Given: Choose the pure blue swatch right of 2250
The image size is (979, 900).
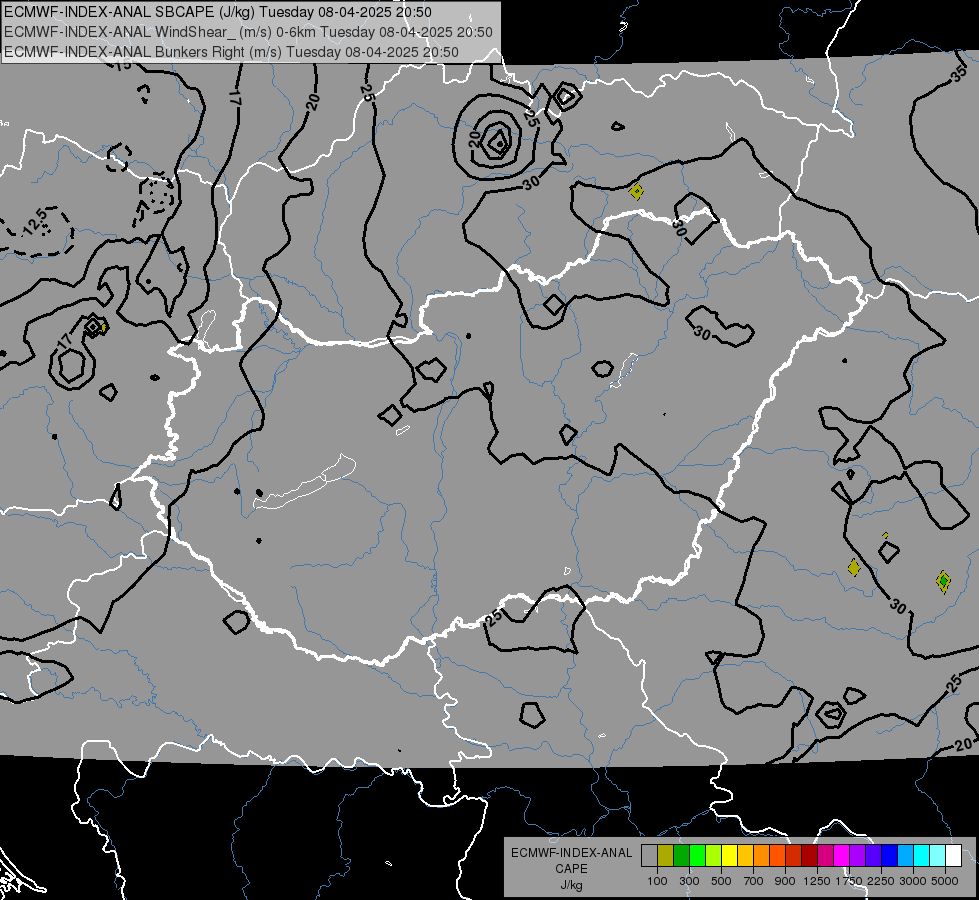Looking at the screenshot, I should tap(890, 855).
